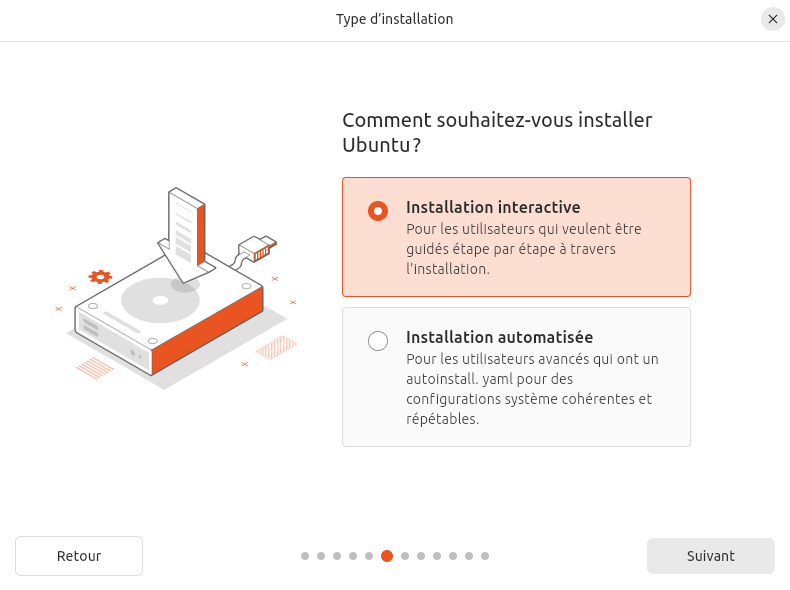
Task: Select the Installation automatisée radio button
Action: 378,341
